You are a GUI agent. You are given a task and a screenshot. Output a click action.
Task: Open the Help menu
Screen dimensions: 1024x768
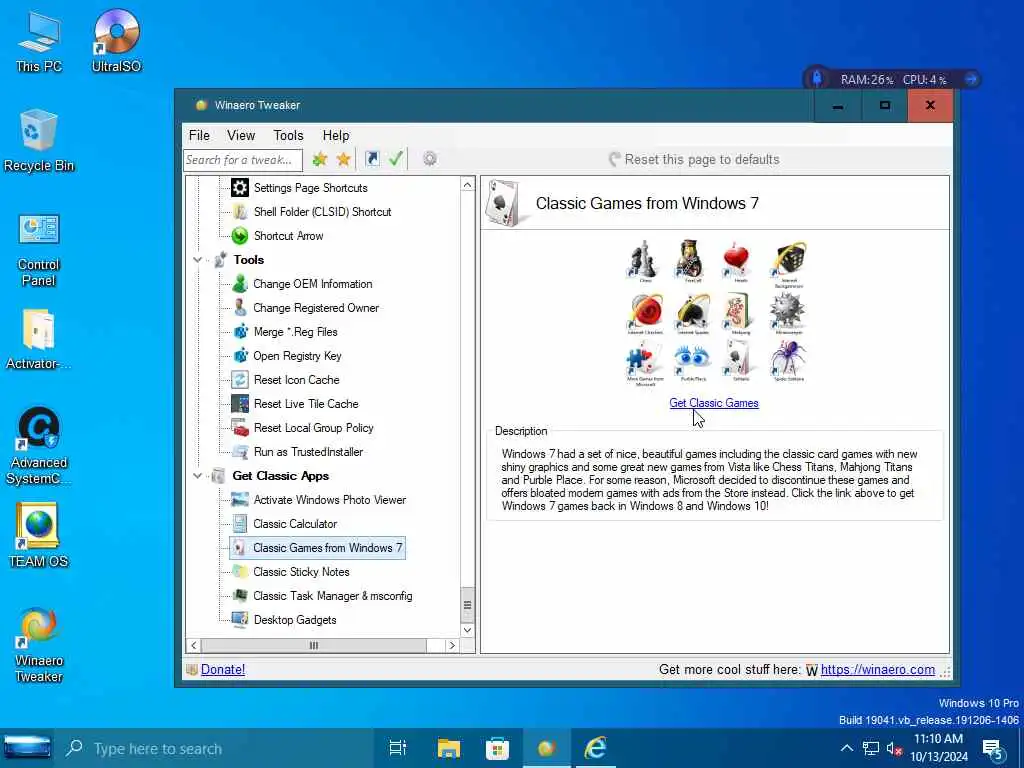click(336, 135)
